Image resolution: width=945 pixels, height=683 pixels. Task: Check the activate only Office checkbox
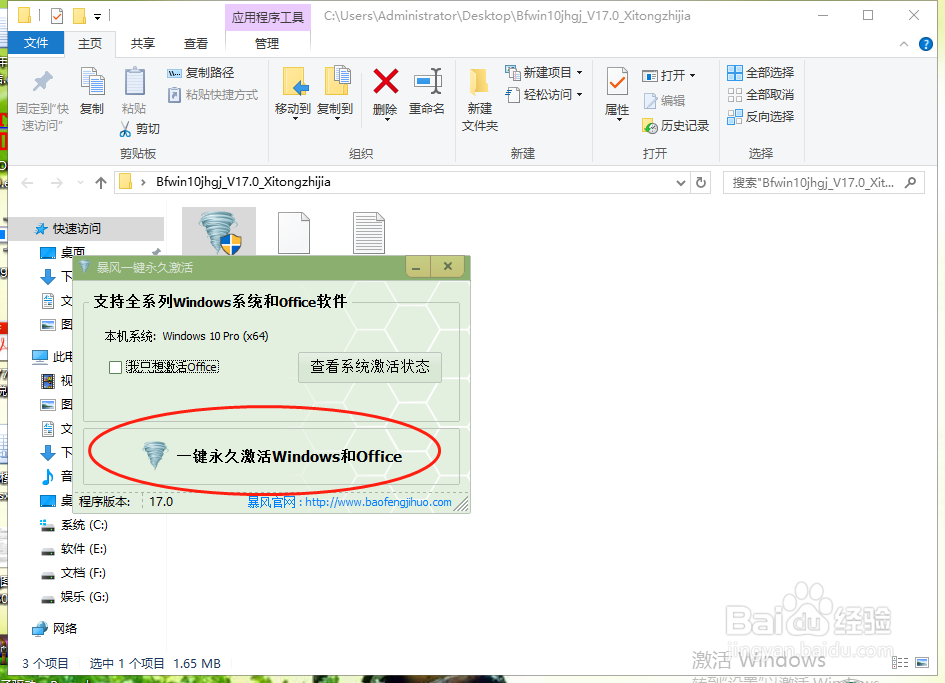pyautogui.click(x=116, y=367)
